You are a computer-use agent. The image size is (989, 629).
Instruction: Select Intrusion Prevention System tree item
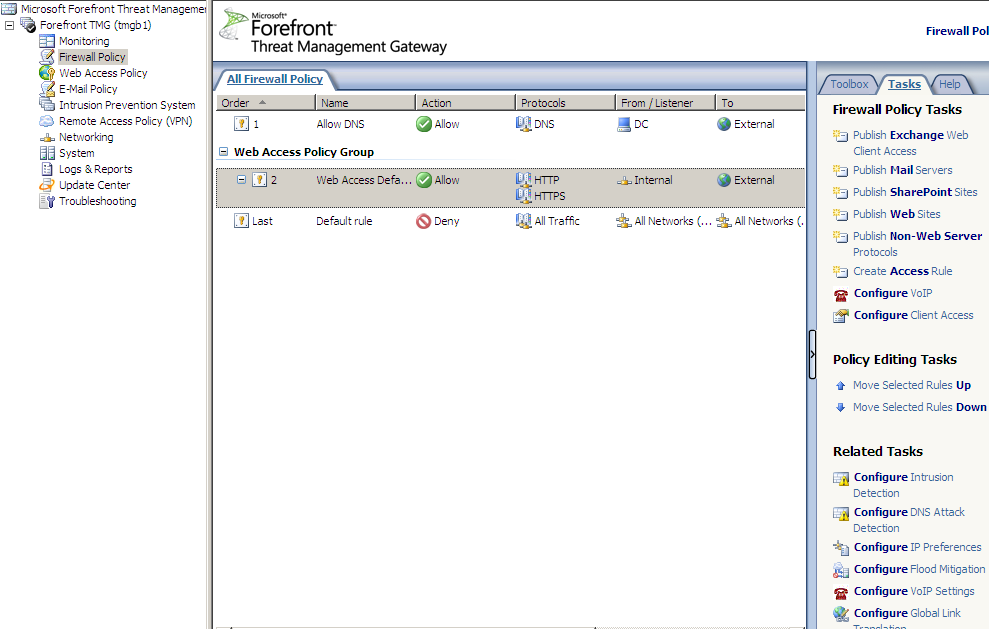127,105
